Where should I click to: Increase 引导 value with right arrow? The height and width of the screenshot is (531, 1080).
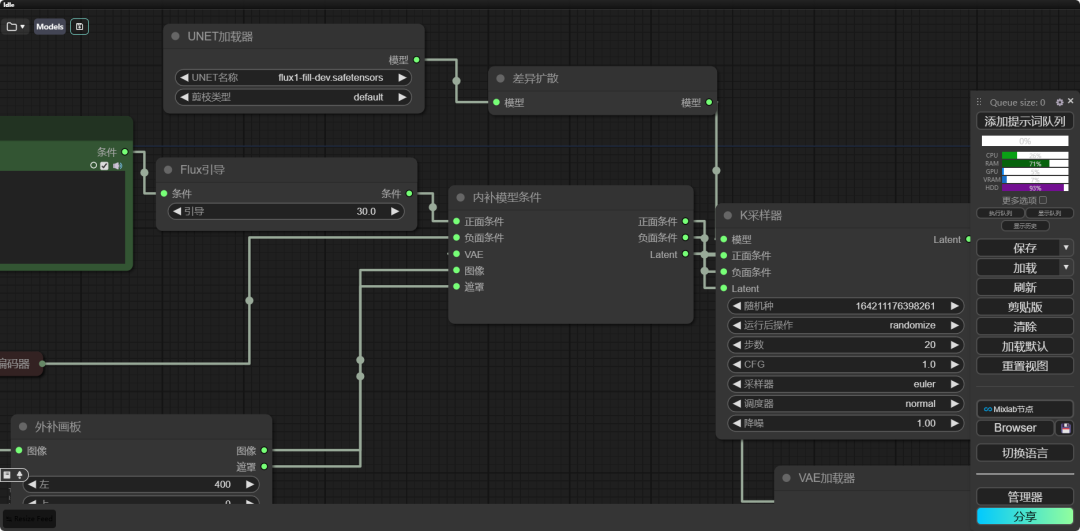pyautogui.click(x=395, y=211)
